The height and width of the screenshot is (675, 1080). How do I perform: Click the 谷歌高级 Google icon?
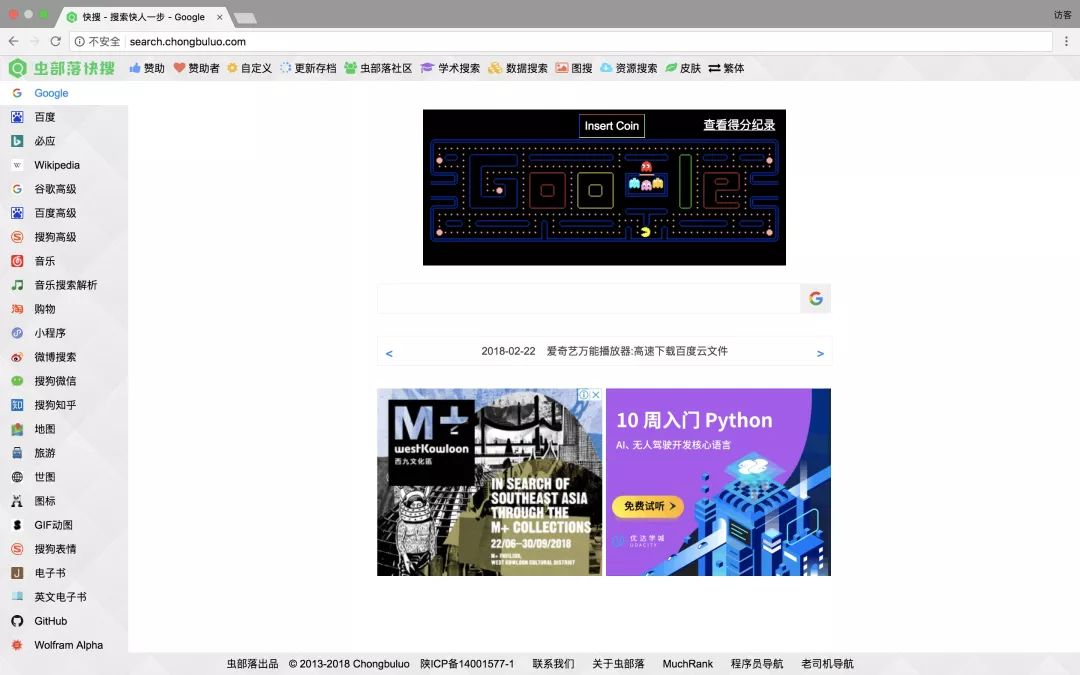click(17, 189)
